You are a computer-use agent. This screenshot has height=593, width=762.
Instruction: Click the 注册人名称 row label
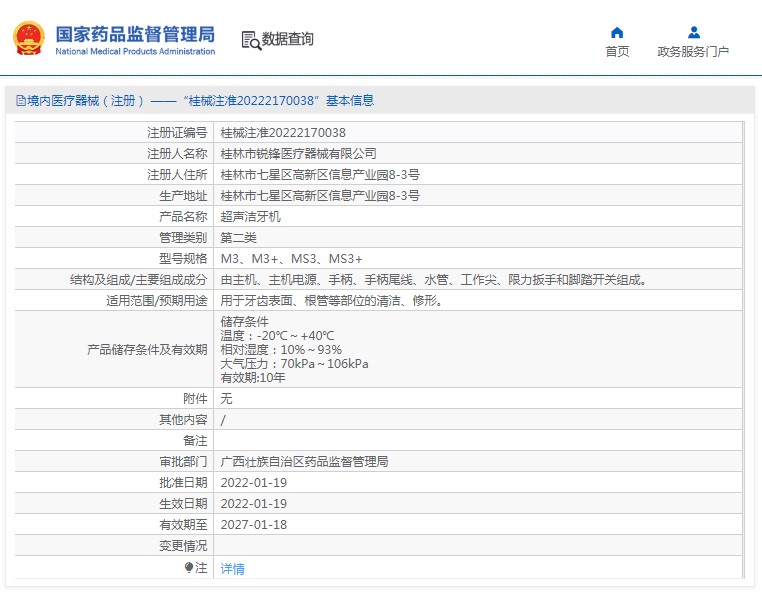coord(177,154)
